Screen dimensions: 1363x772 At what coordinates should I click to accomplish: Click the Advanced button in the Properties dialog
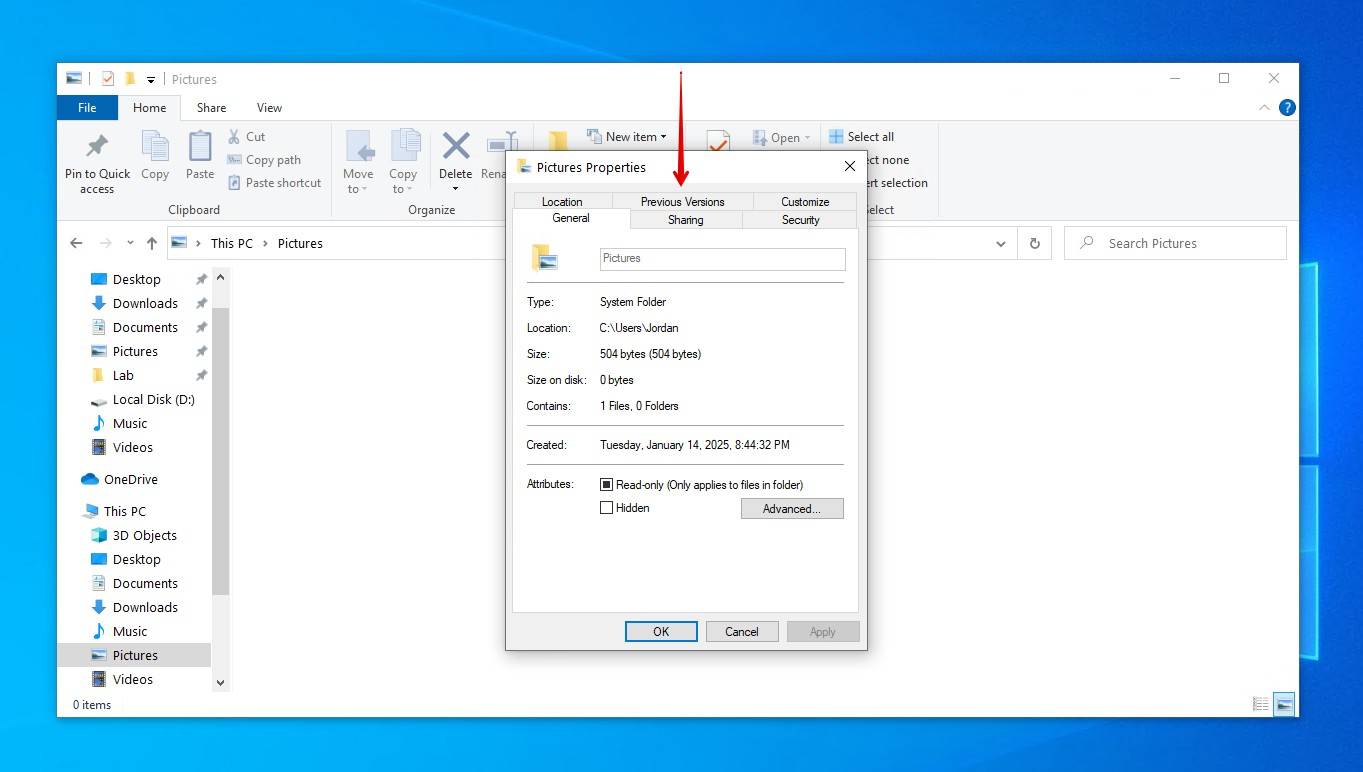click(791, 508)
